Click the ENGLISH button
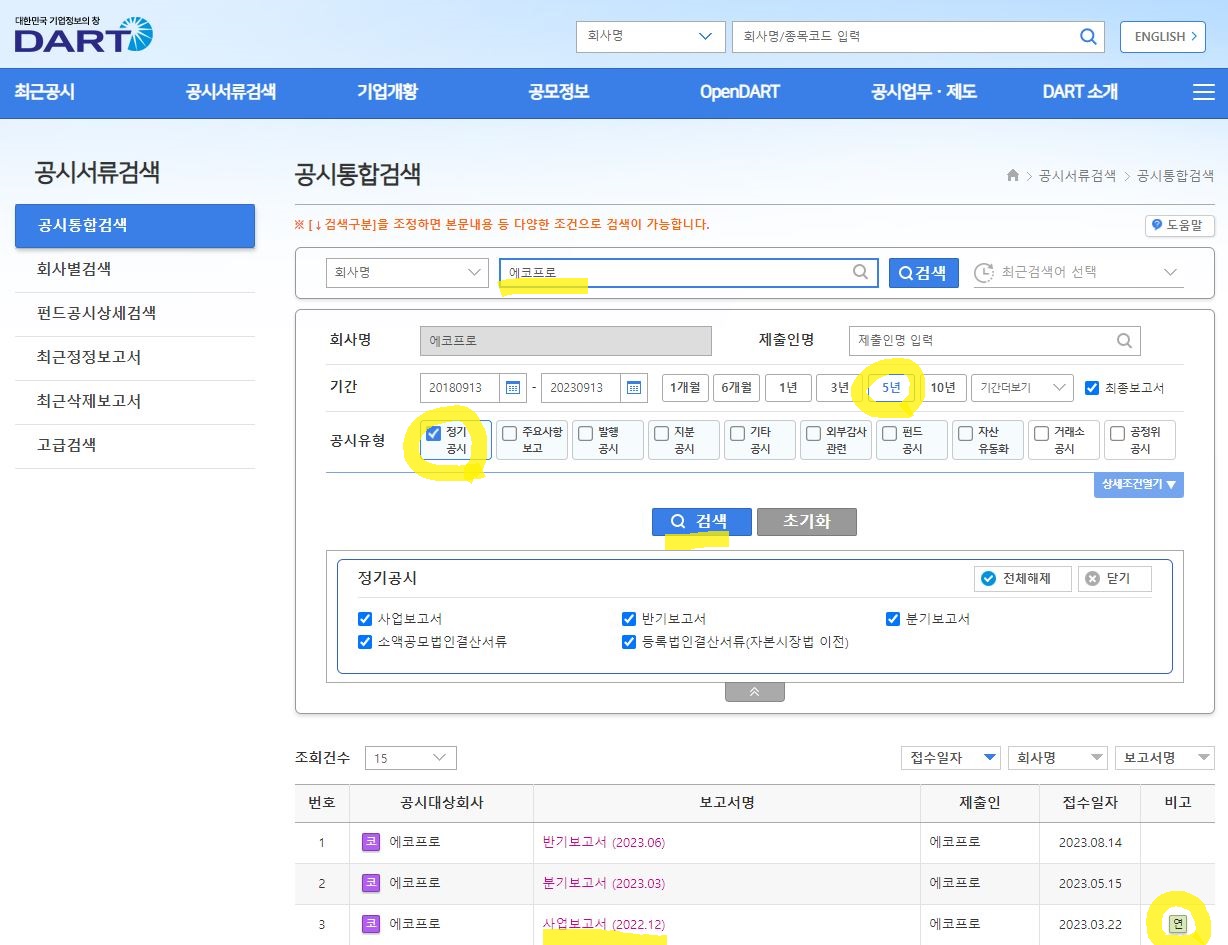Viewport: 1228px width, 945px height. coord(1162,37)
